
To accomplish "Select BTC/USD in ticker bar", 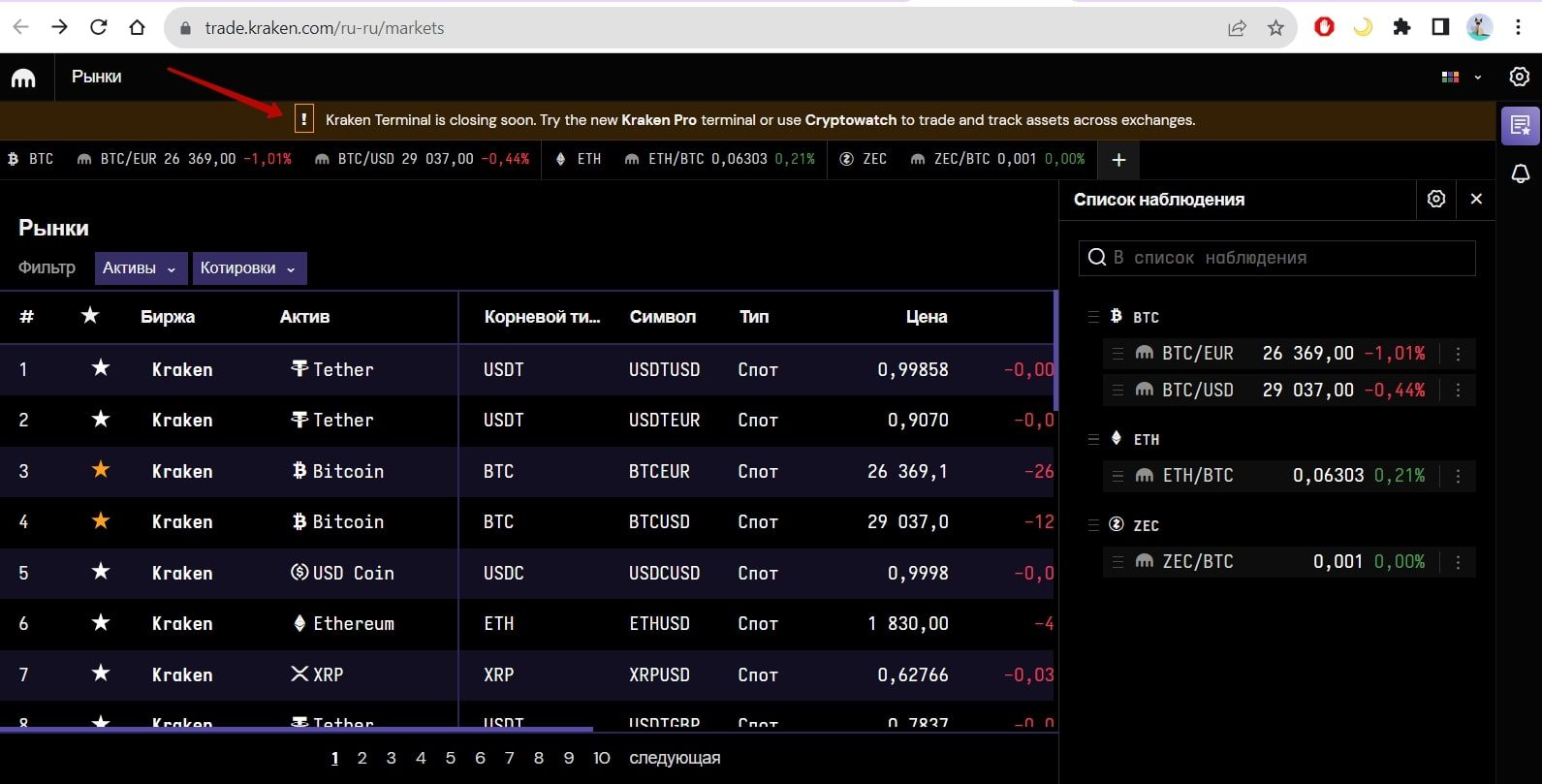I will [x=422, y=159].
